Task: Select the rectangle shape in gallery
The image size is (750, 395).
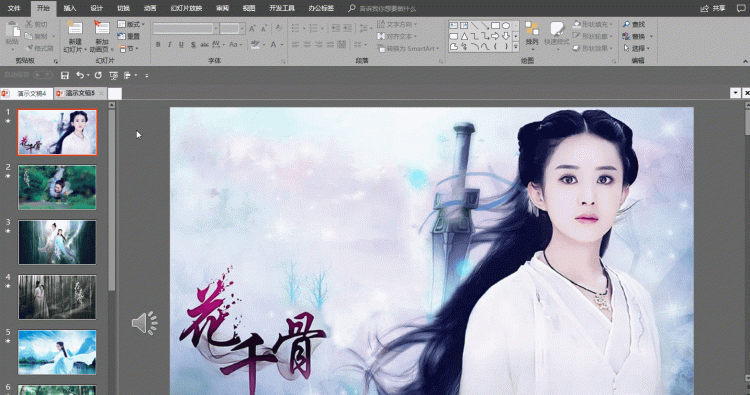Action: tap(496, 25)
